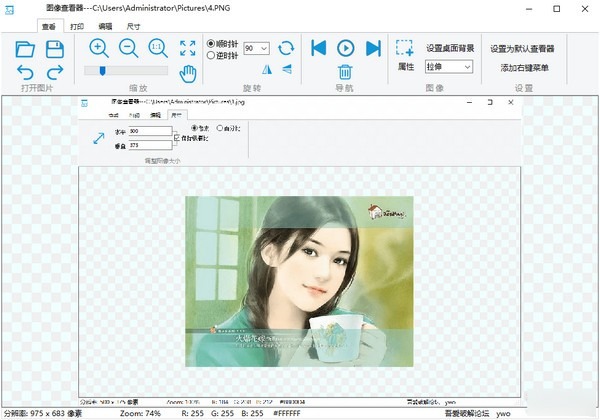Click the R: 255 value in status bar

(x=192, y=413)
